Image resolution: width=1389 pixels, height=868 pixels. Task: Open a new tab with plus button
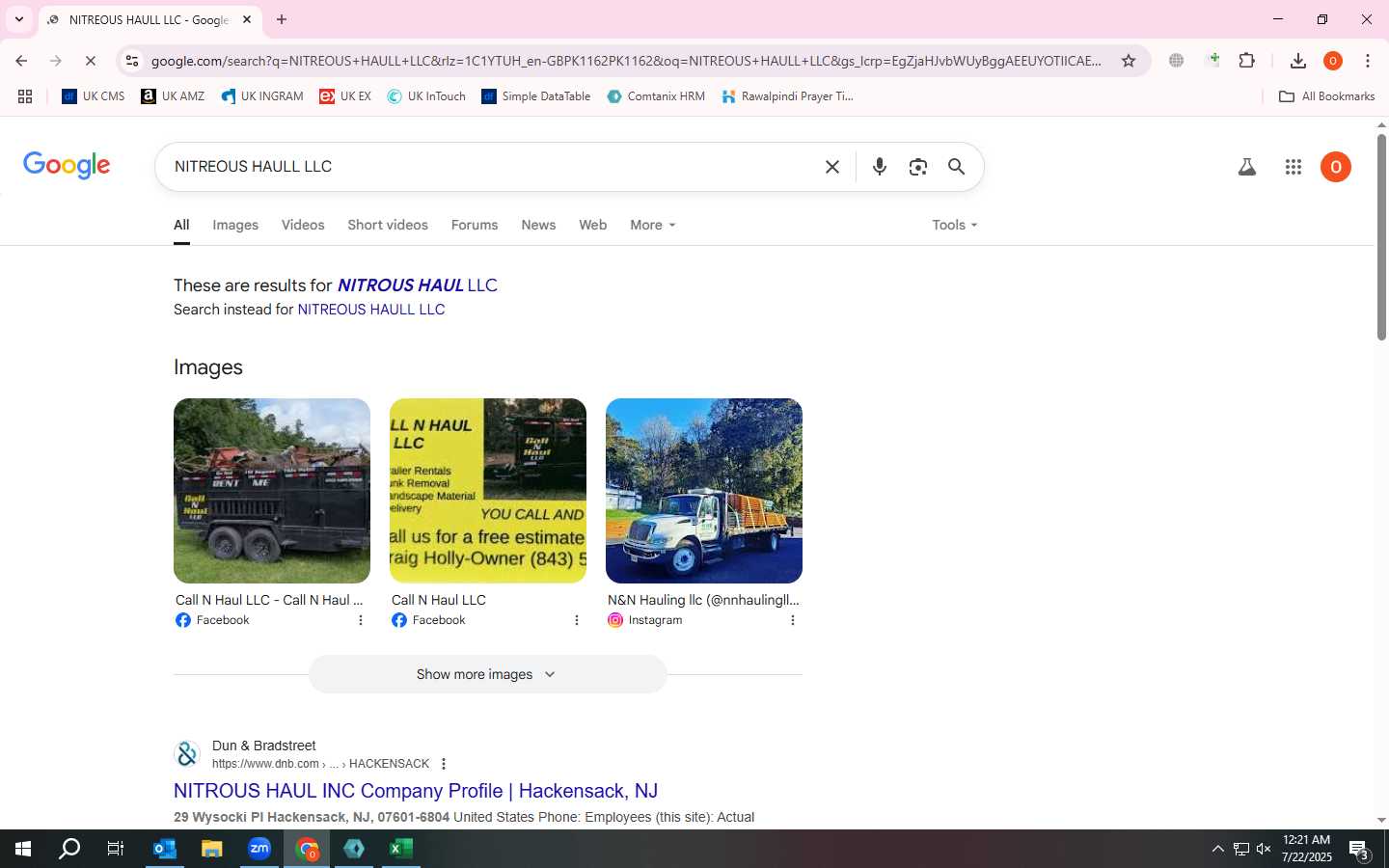[x=282, y=19]
